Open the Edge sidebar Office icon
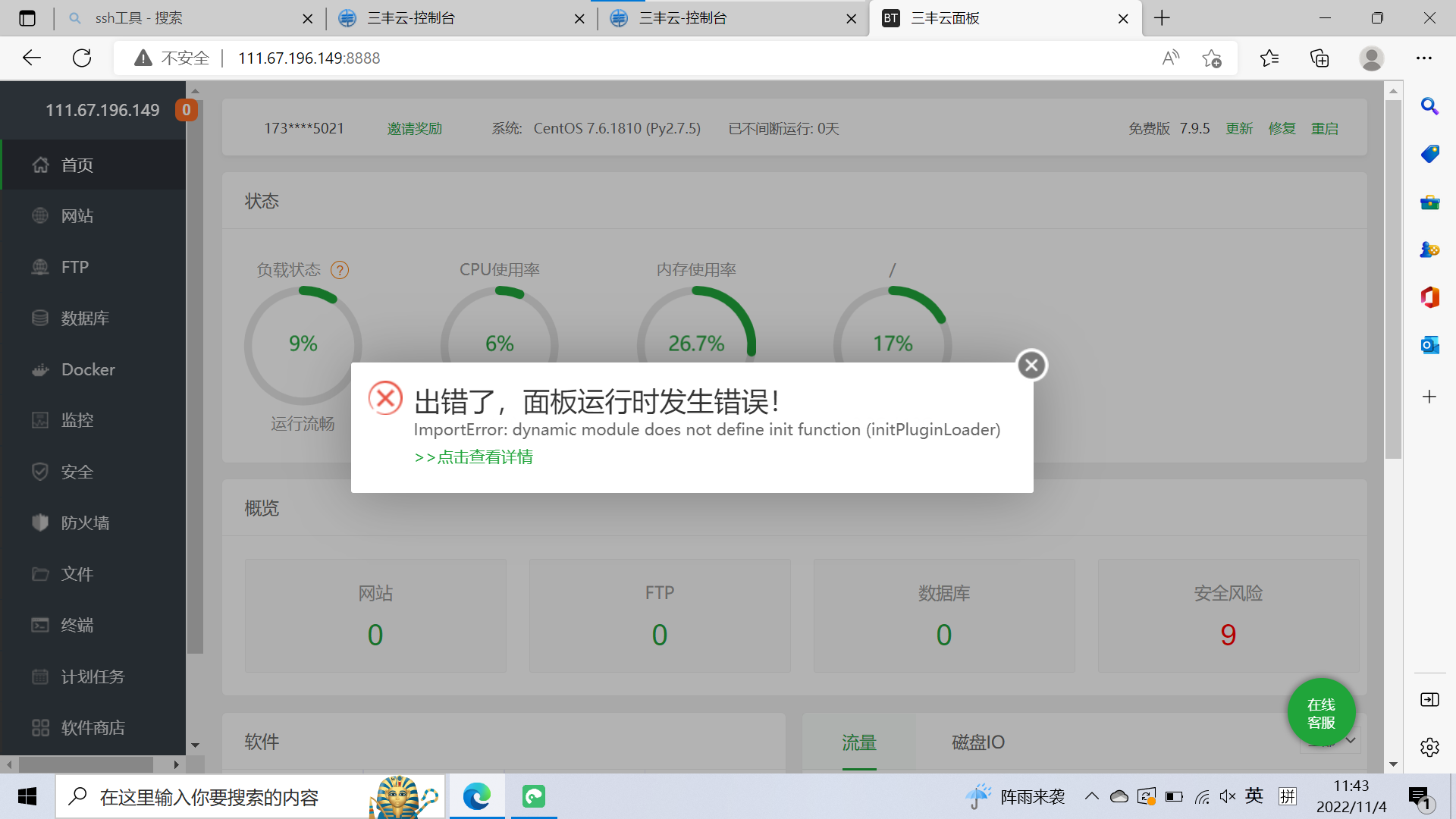Screen dimensions: 1456x819 (1429, 297)
